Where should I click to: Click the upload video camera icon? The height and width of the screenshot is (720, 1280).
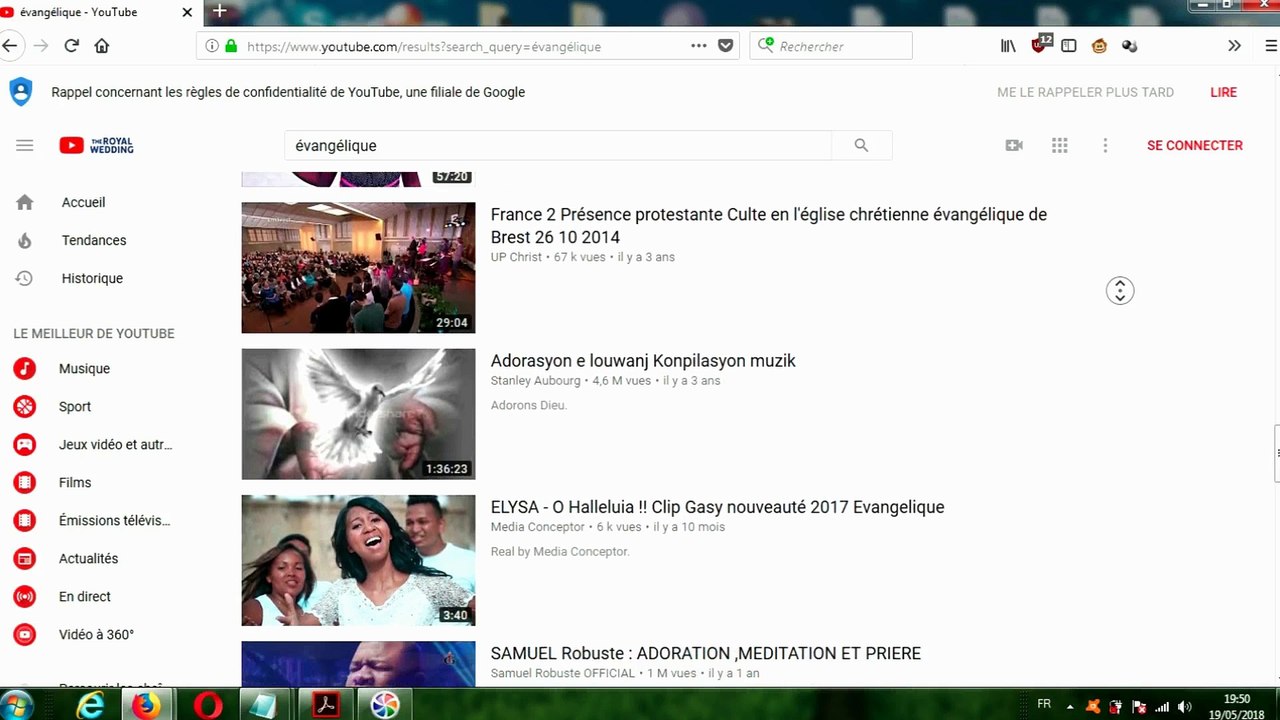pyautogui.click(x=1014, y=146)
